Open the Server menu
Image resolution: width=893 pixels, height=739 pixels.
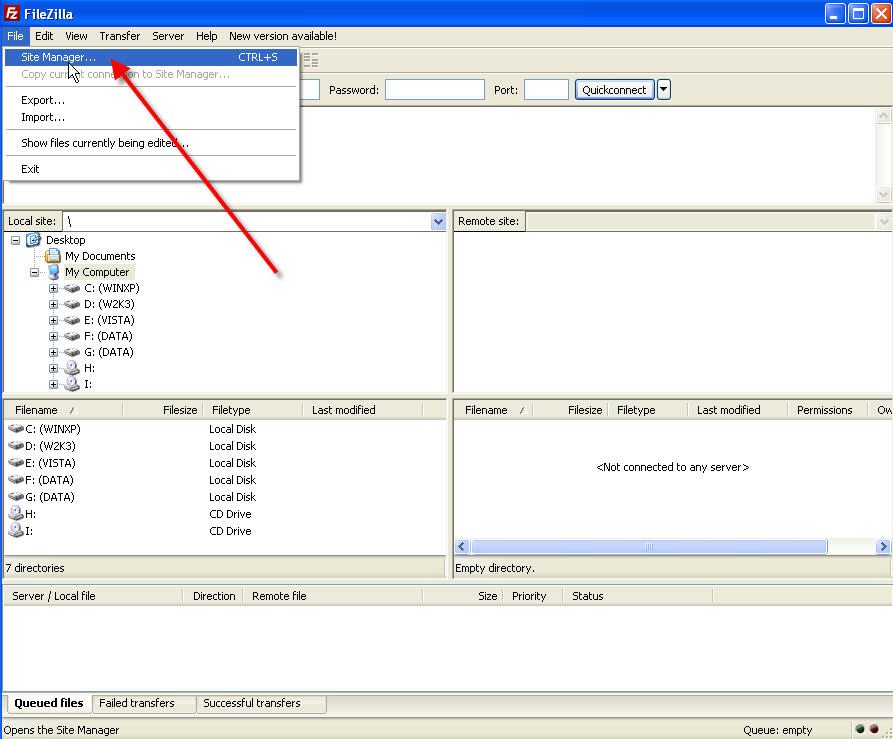pos(168,36)
